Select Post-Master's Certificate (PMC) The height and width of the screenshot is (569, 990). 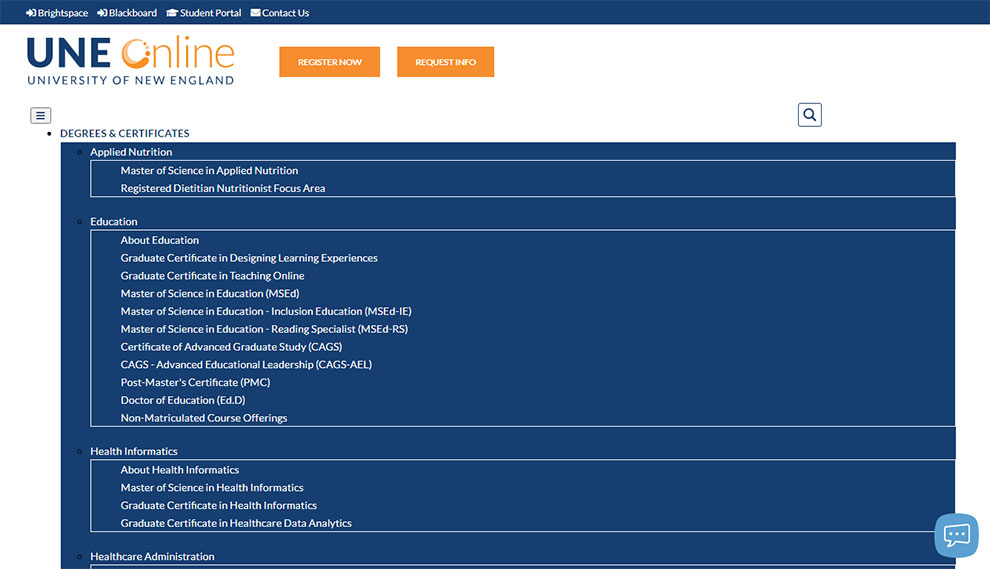pos(195,382)
